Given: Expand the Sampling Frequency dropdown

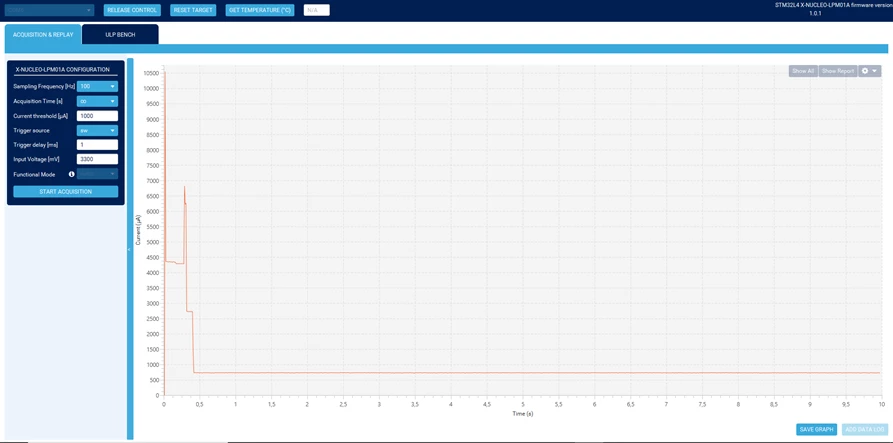Looking at the screenshot, I should (x=97, y=87).
